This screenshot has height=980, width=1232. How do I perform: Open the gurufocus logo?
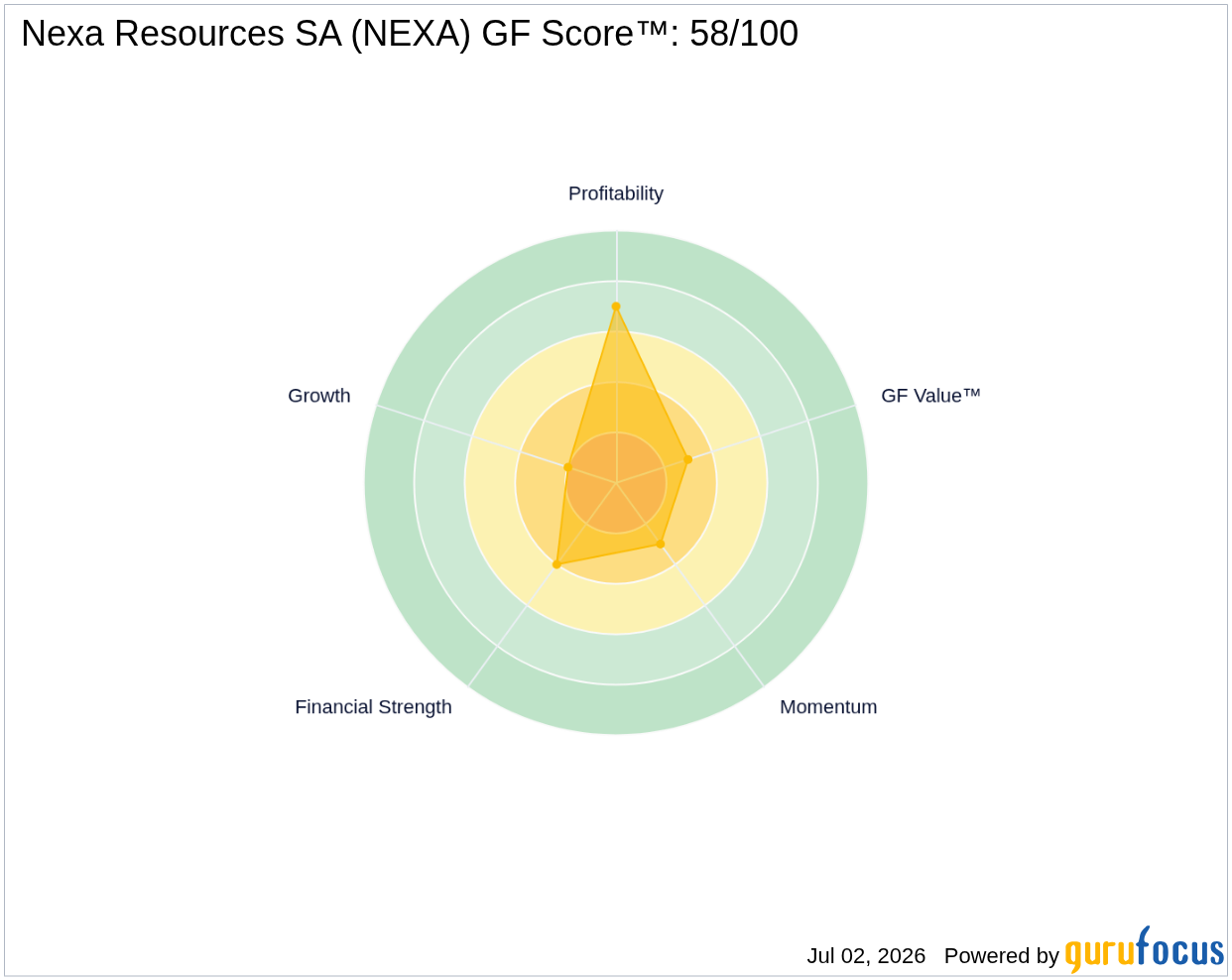click(1144, 950)
